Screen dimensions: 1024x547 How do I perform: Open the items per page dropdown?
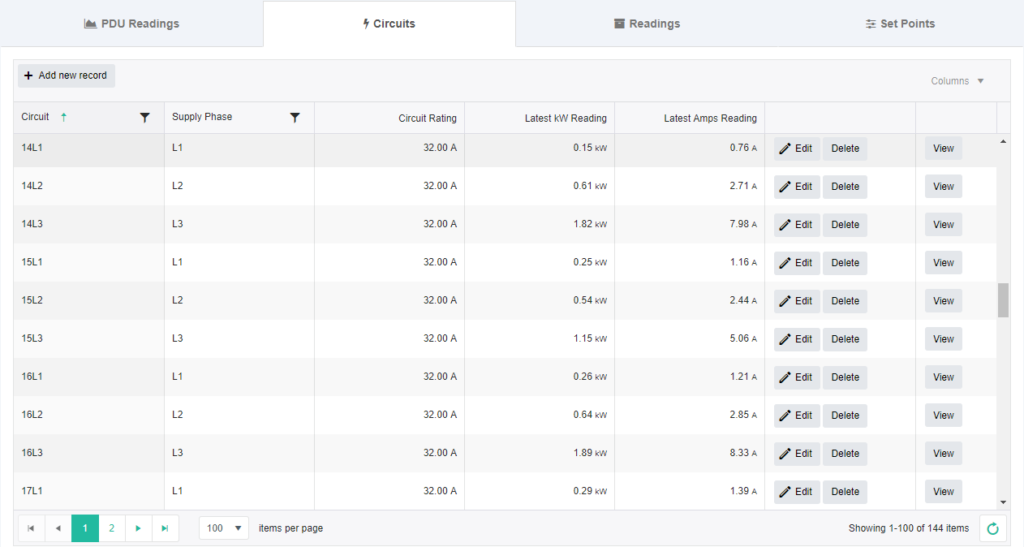click(x=224, y=528)
